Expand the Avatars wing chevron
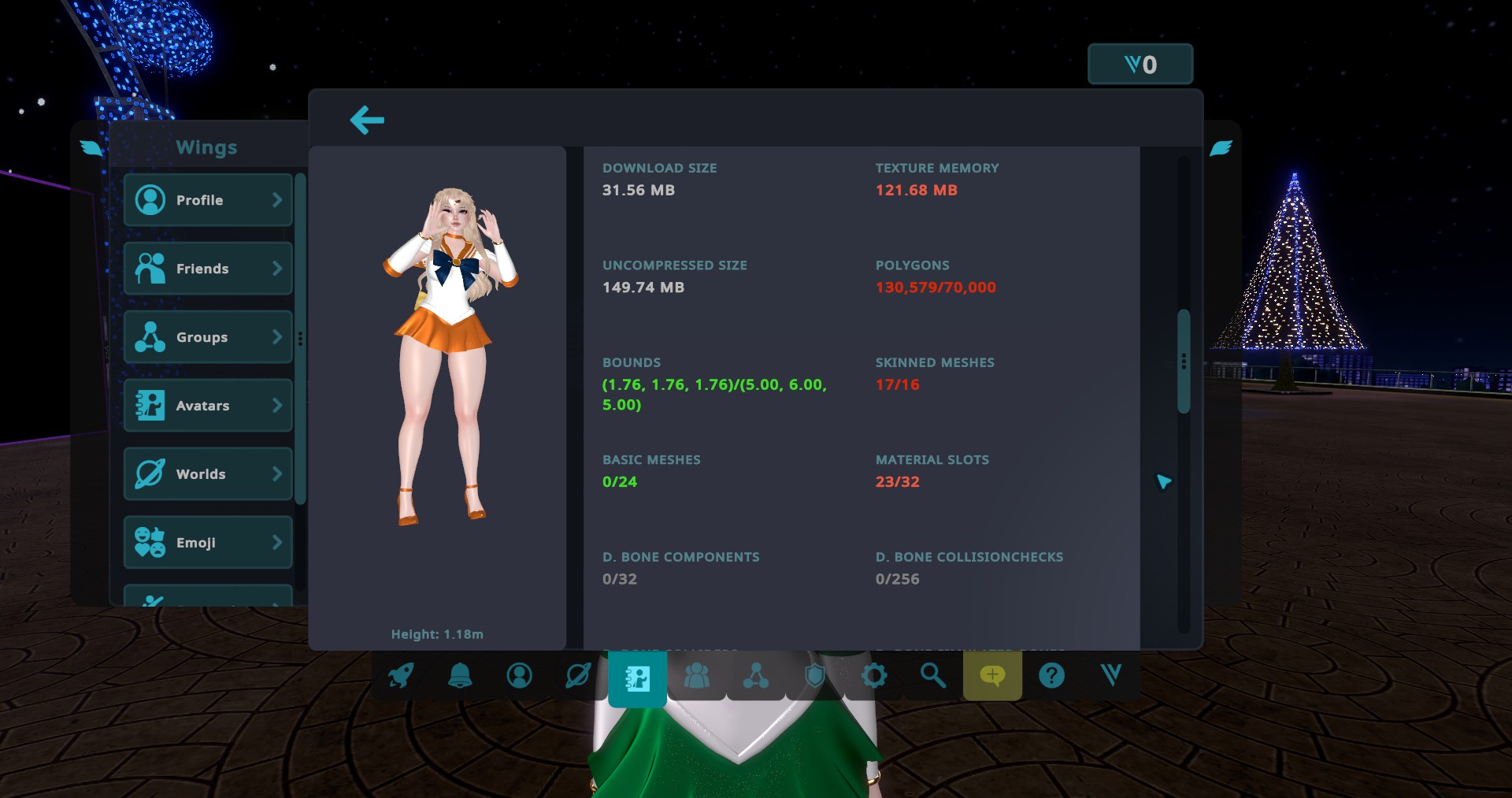 point(277,406)
